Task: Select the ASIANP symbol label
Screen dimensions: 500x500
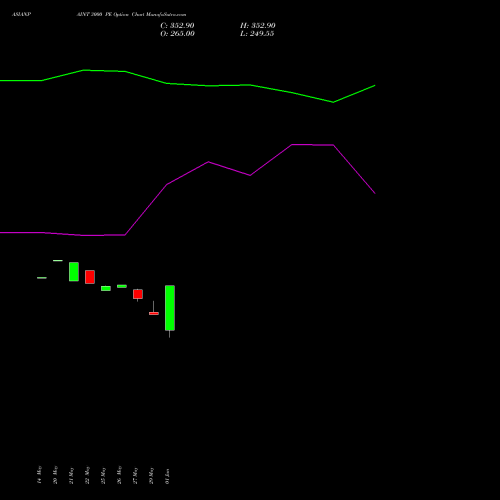Action: [21, 14]
